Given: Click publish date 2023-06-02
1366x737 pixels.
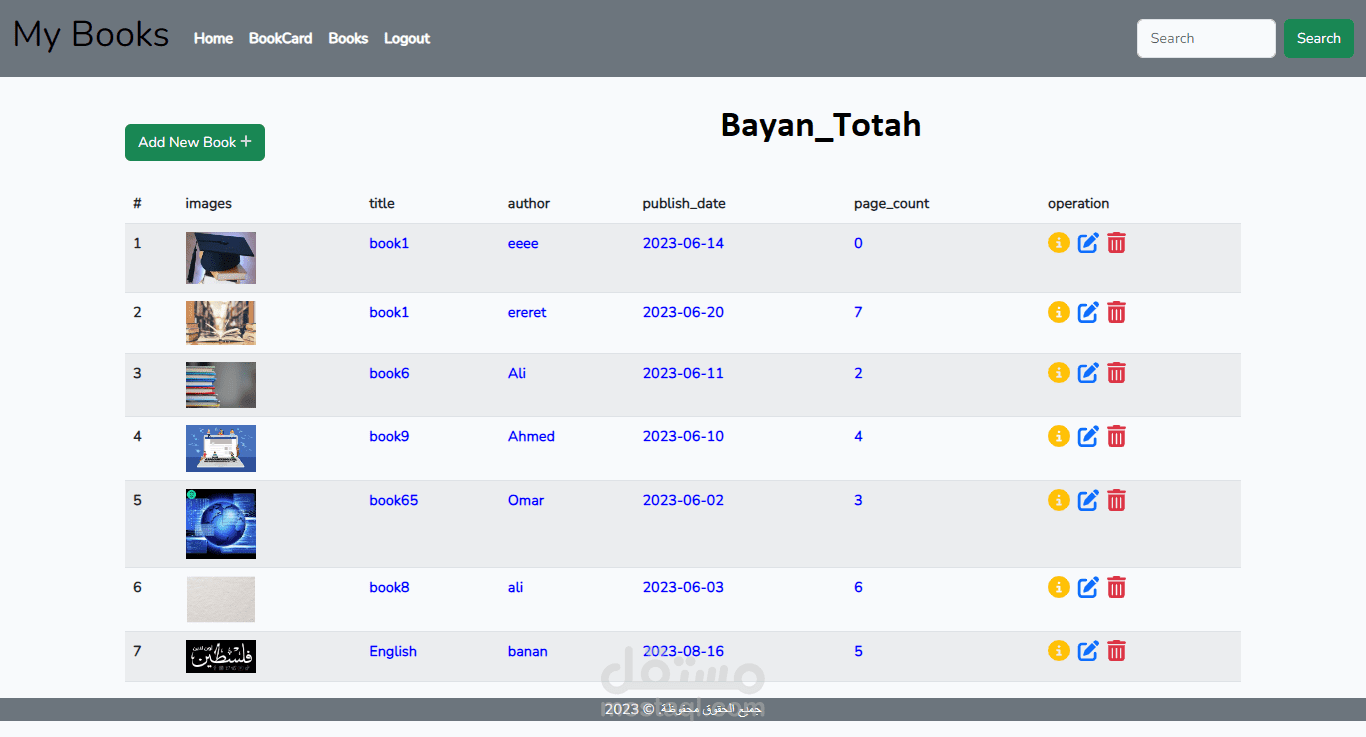Looking at the screenshot, I should pyautogui.click(x=683, y=500).
